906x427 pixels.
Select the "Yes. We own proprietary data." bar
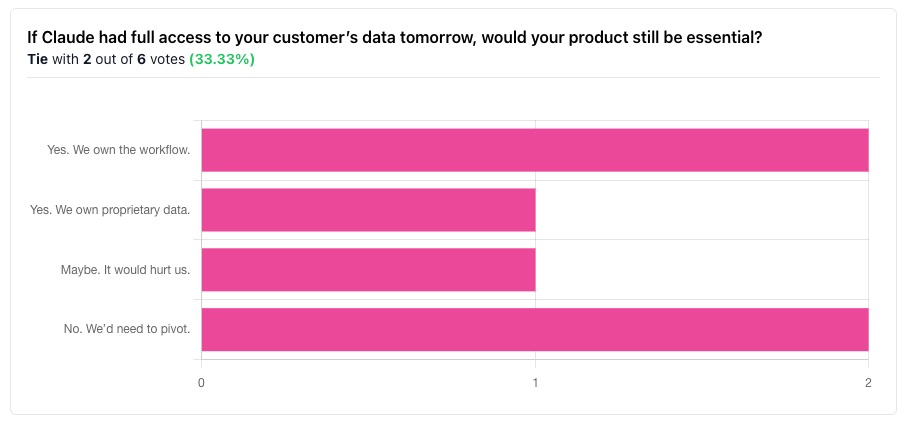368,209
